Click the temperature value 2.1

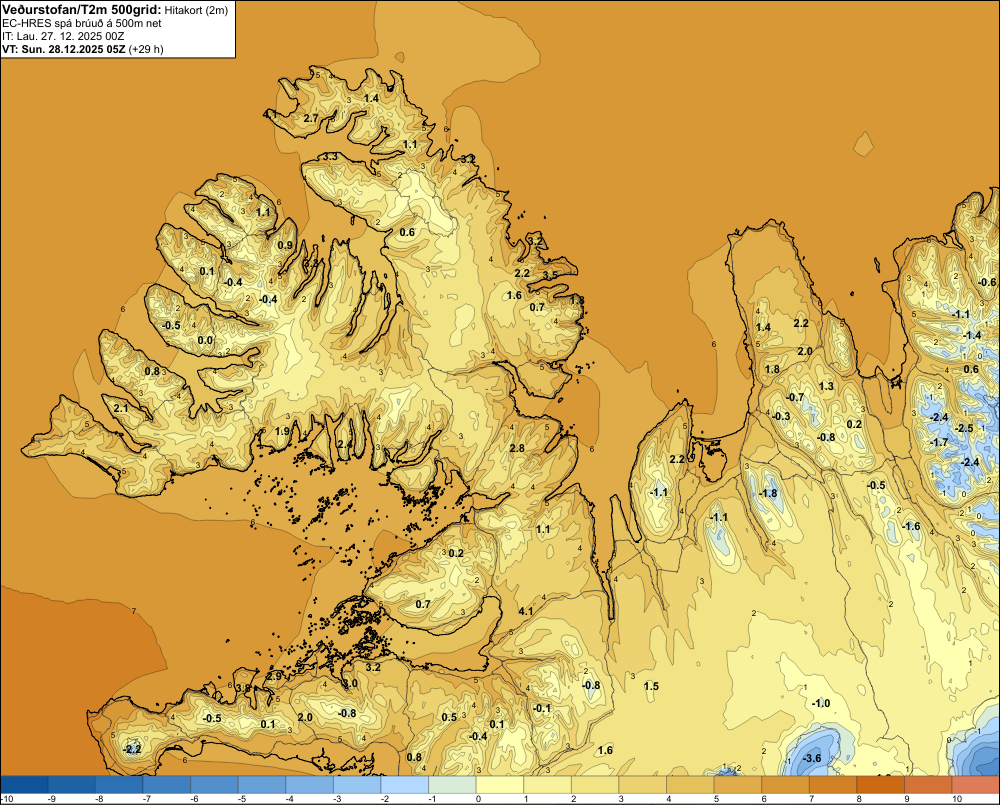click(121, 408)
